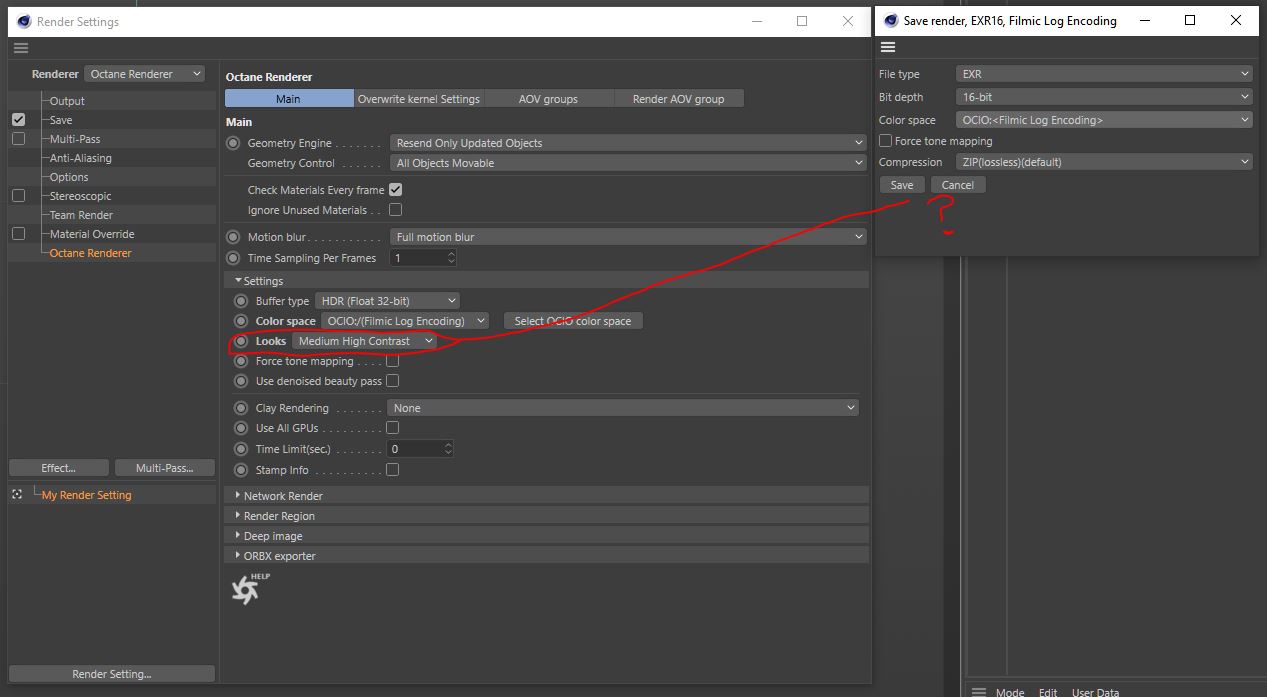Image resolution: width=1267 pixels, height=697 pixels.
Task: Toggle the Use All GPUs animation dot
Action: 240,428
